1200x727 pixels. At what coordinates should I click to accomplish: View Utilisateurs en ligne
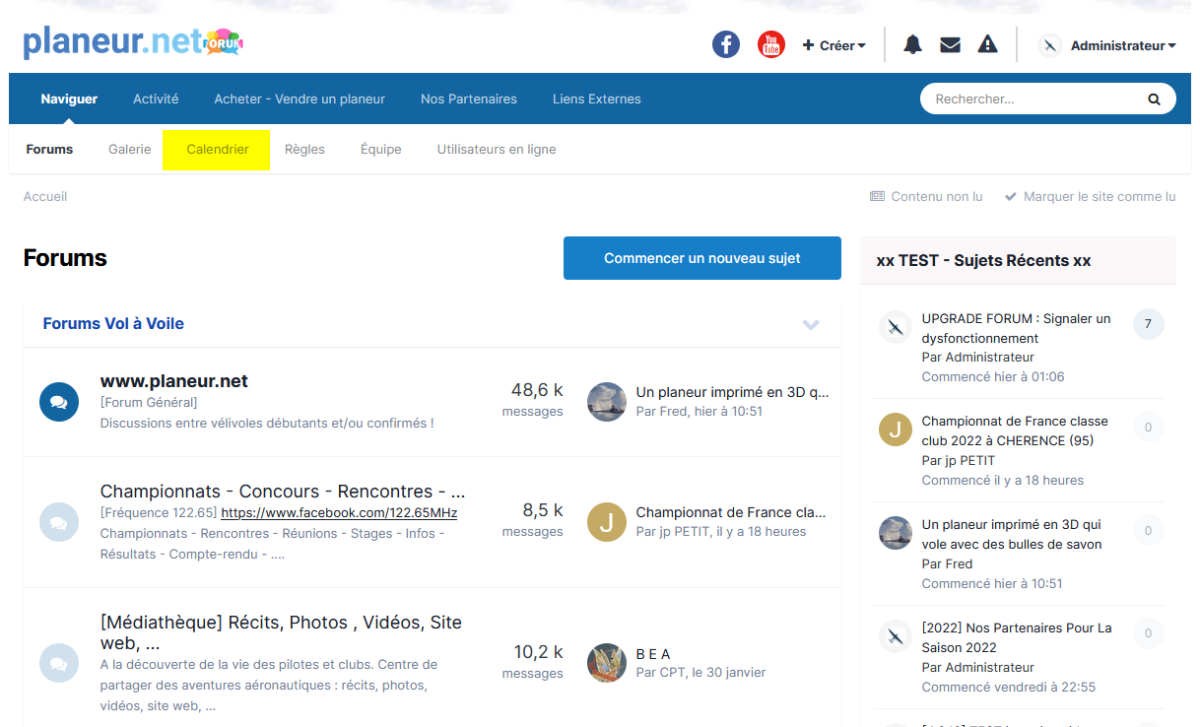click(496, 149)
